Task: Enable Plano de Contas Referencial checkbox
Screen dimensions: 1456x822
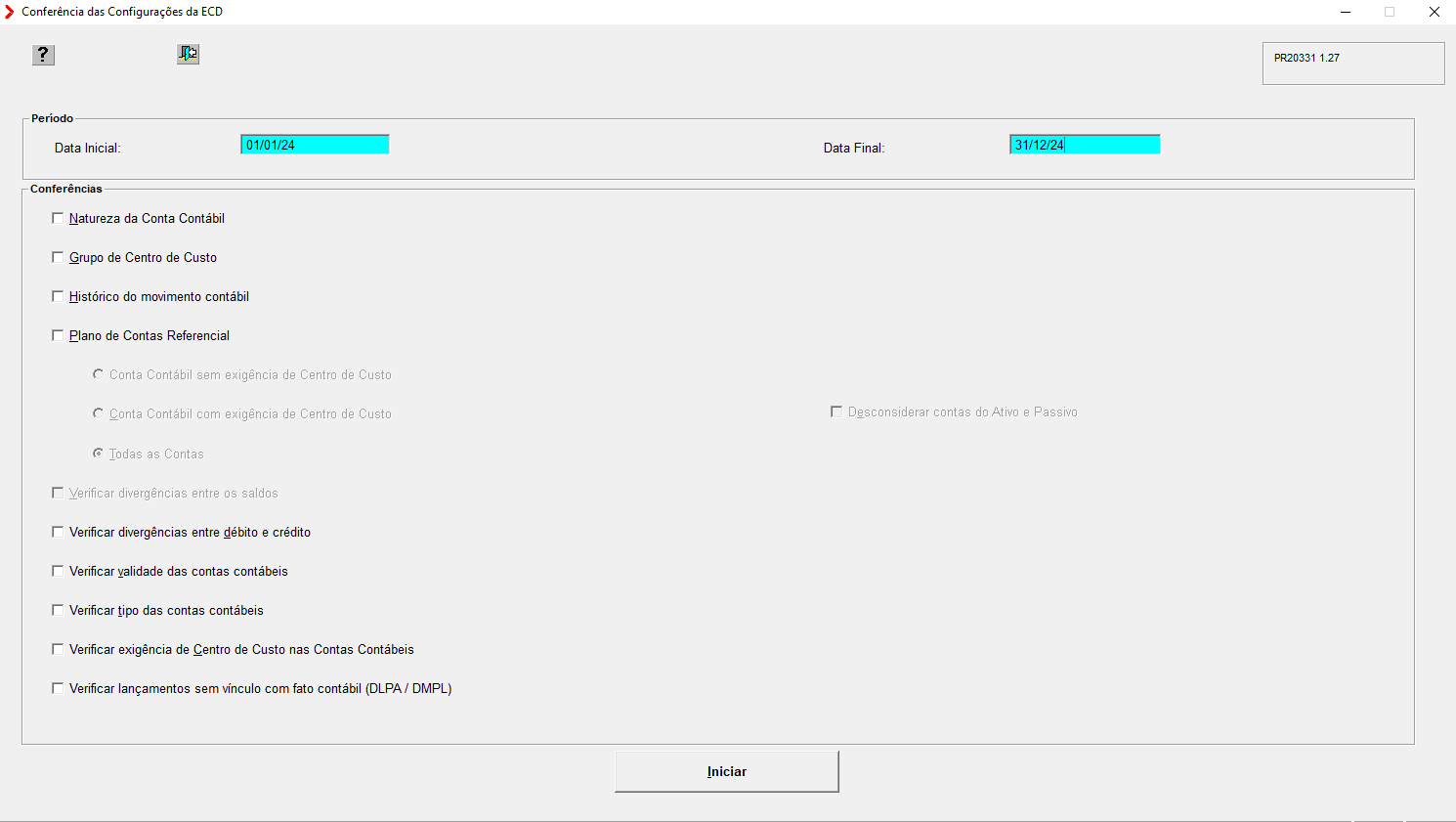Action: point(58,335)
